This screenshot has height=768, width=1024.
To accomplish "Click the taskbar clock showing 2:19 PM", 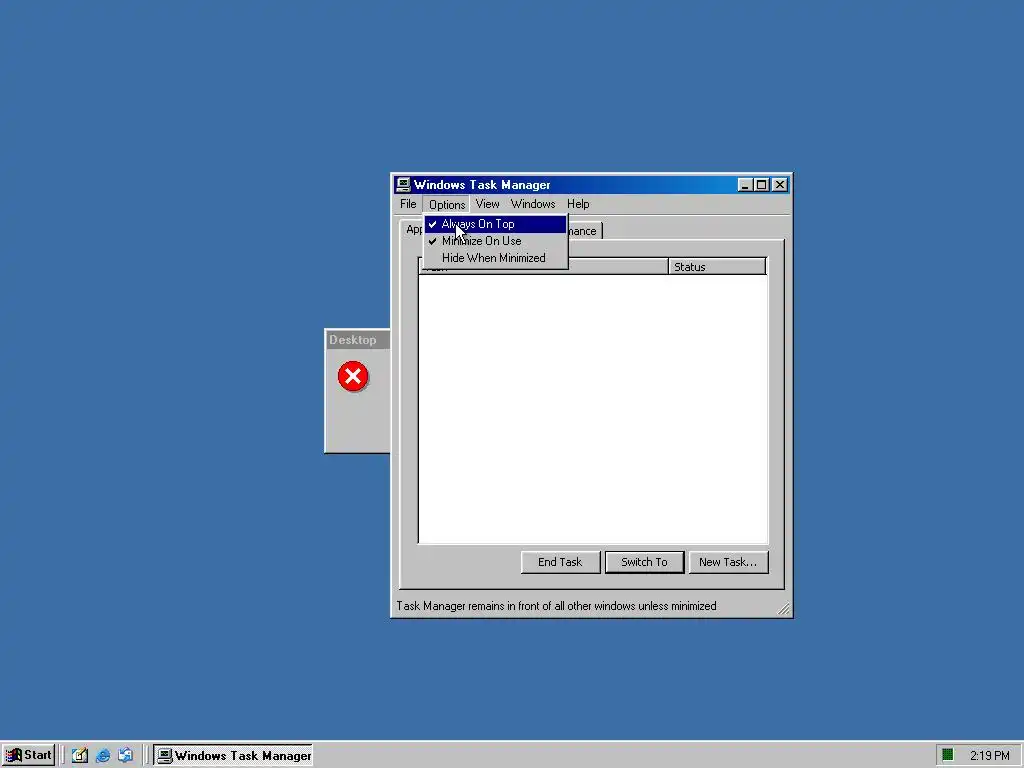I will coord(989,756).
